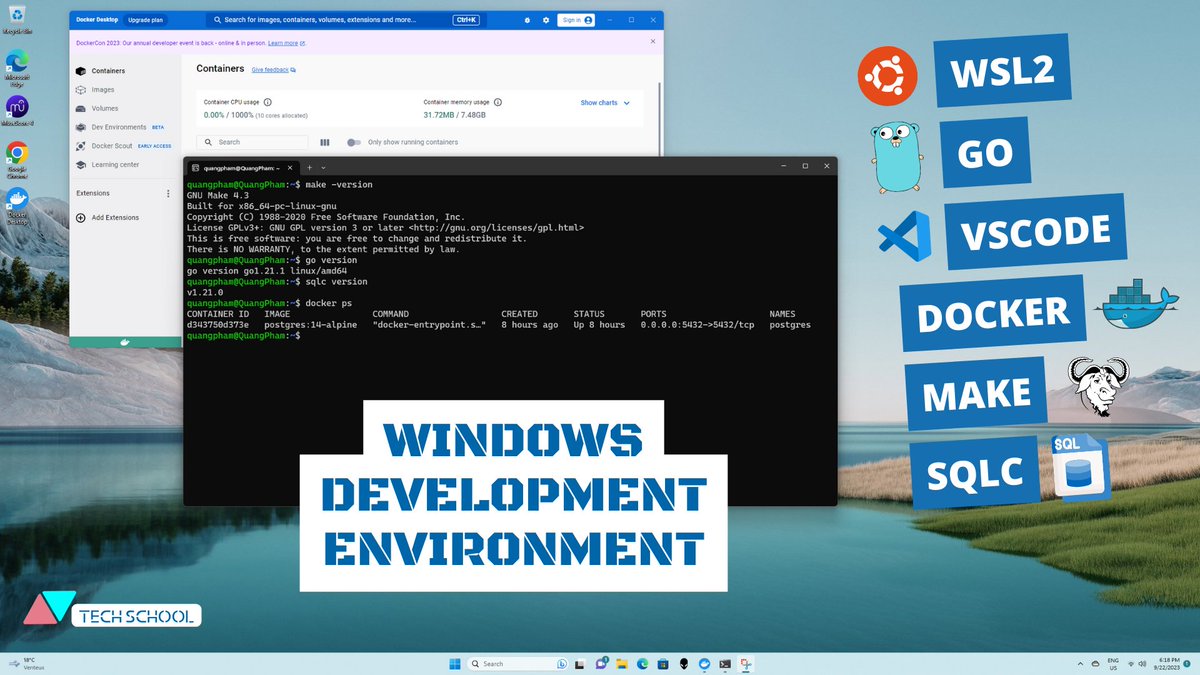Open the ENG US language switcher
This screenshot has width=1200, height=675.
[x=1113, y=664]
